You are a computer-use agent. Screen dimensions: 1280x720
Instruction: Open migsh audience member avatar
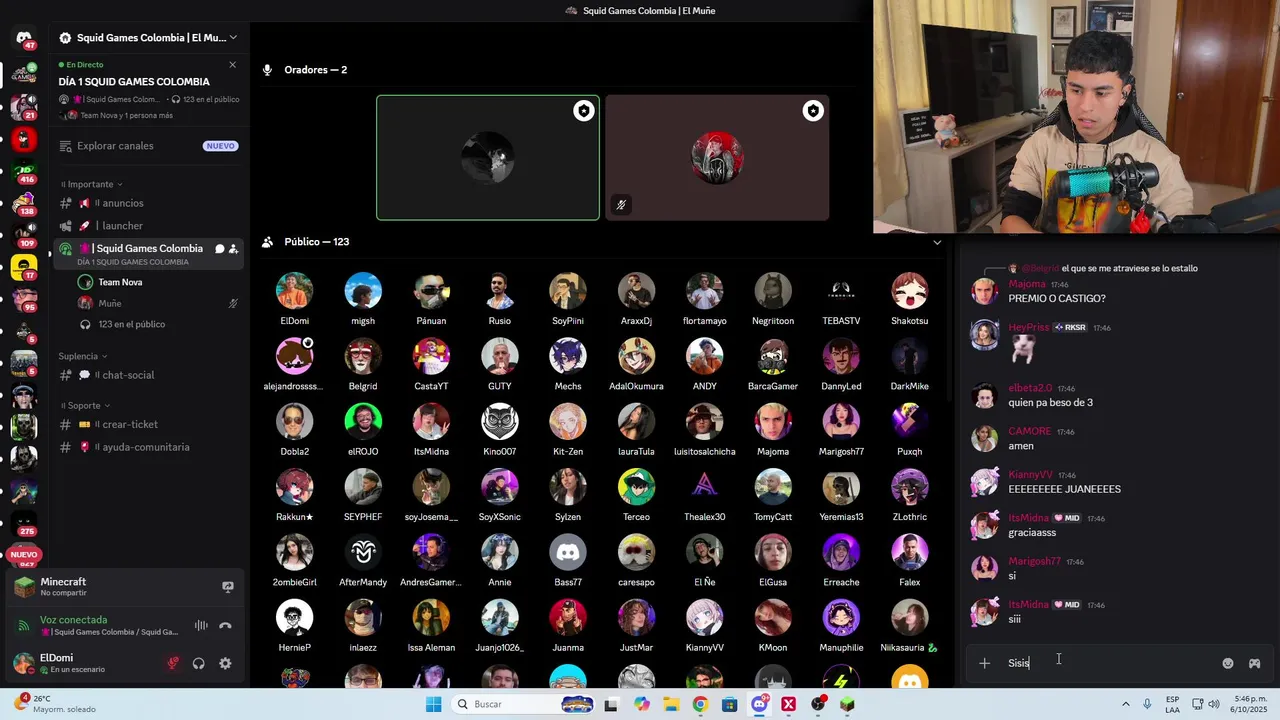pos(363,291)
